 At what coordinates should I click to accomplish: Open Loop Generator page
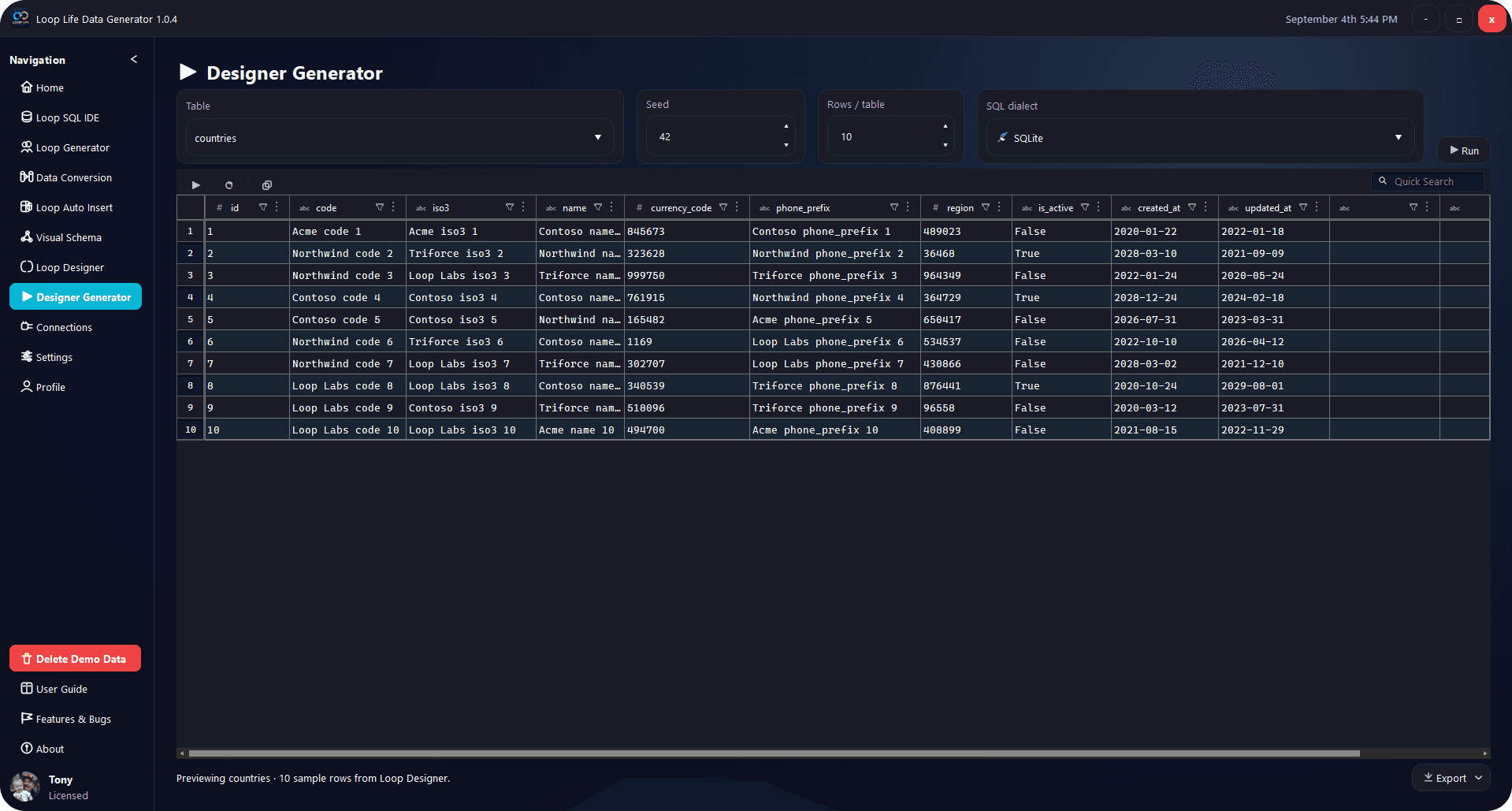click(76, 147)
